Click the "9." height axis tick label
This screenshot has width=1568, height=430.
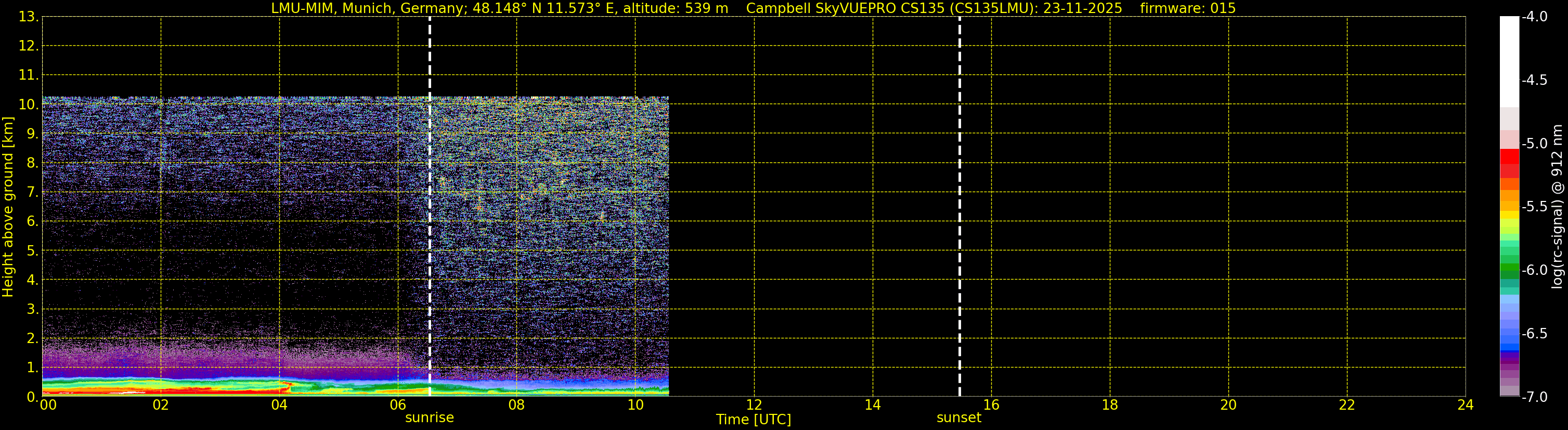coord(32,134)
